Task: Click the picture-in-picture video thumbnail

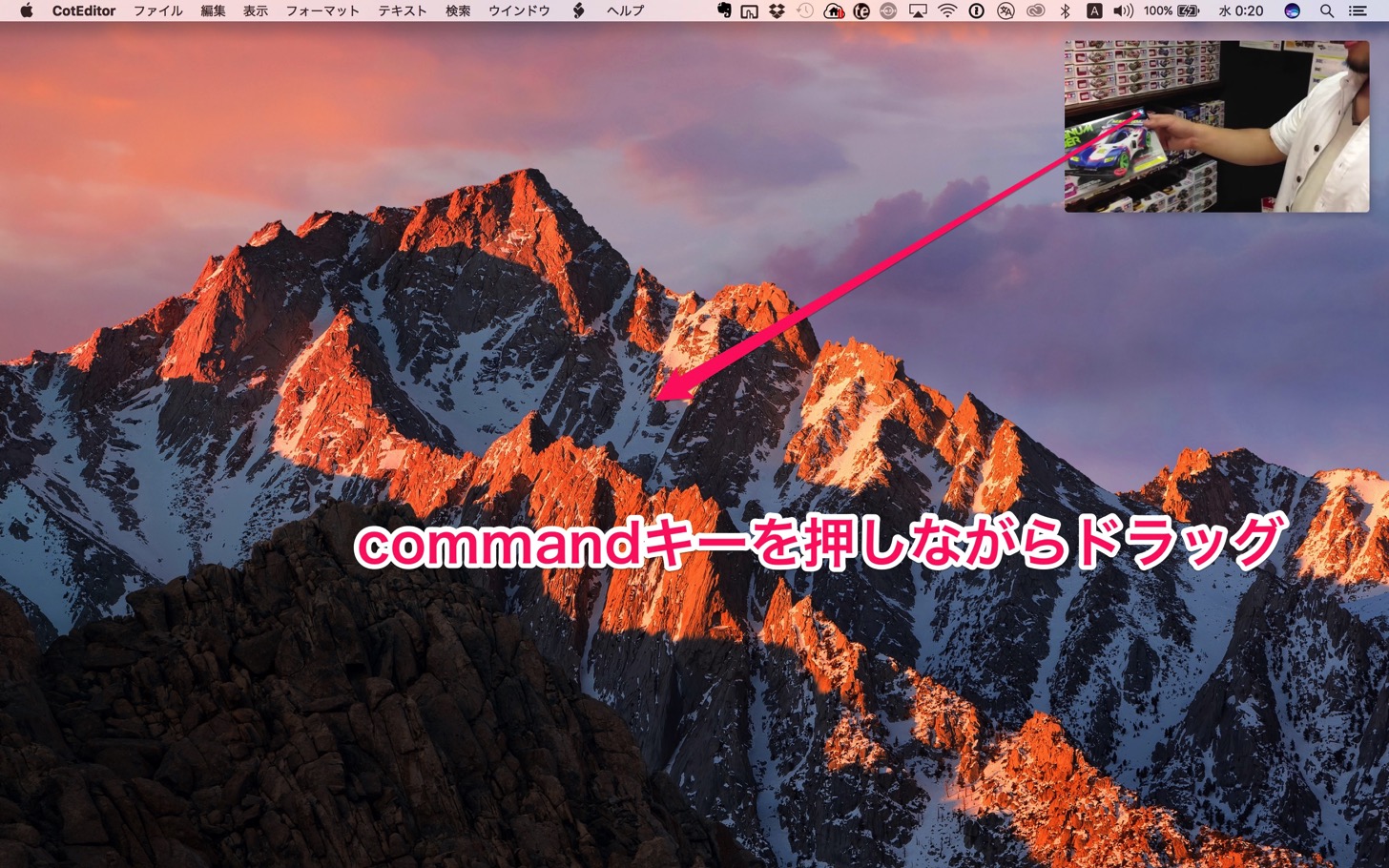Action: pyautogui.click(x=1216, y=126)
